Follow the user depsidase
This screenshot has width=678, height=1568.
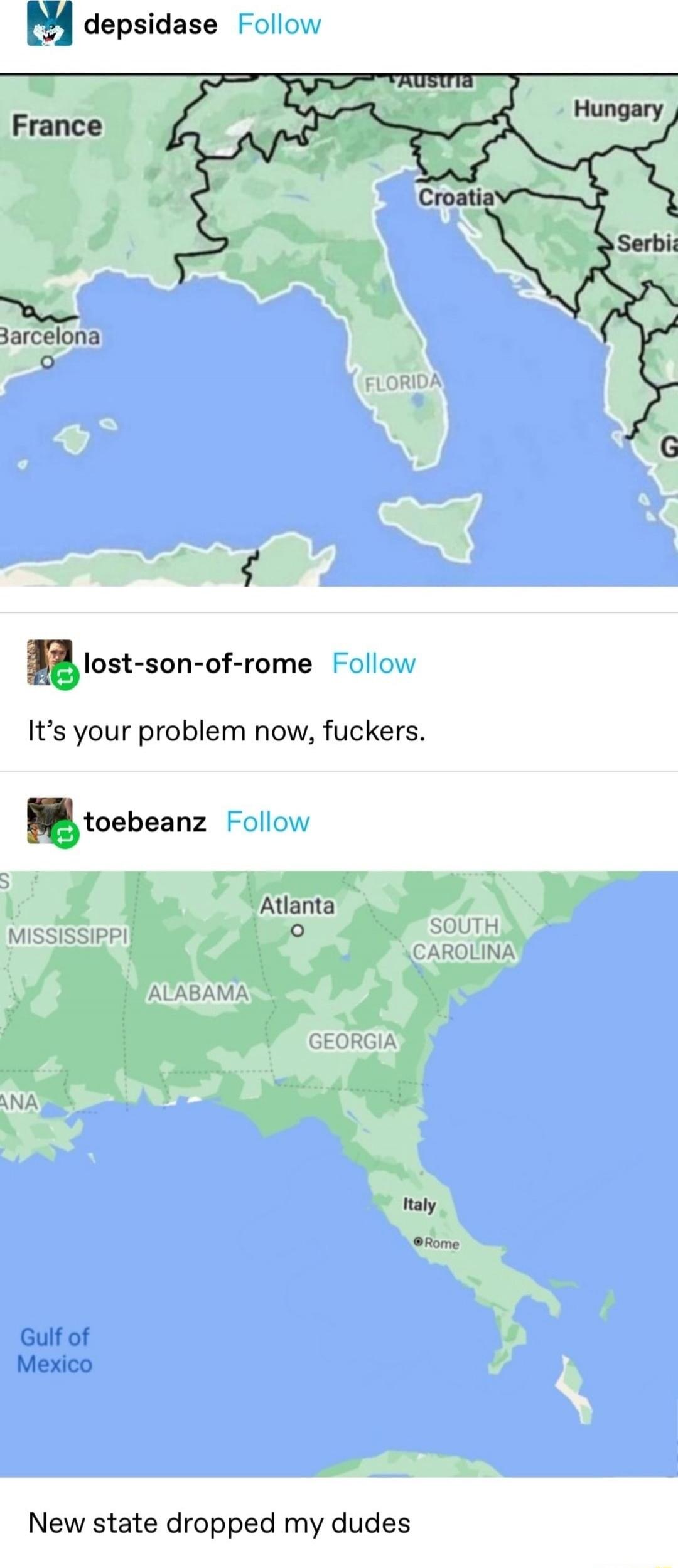pyautogui.click(x=279, y=24)
